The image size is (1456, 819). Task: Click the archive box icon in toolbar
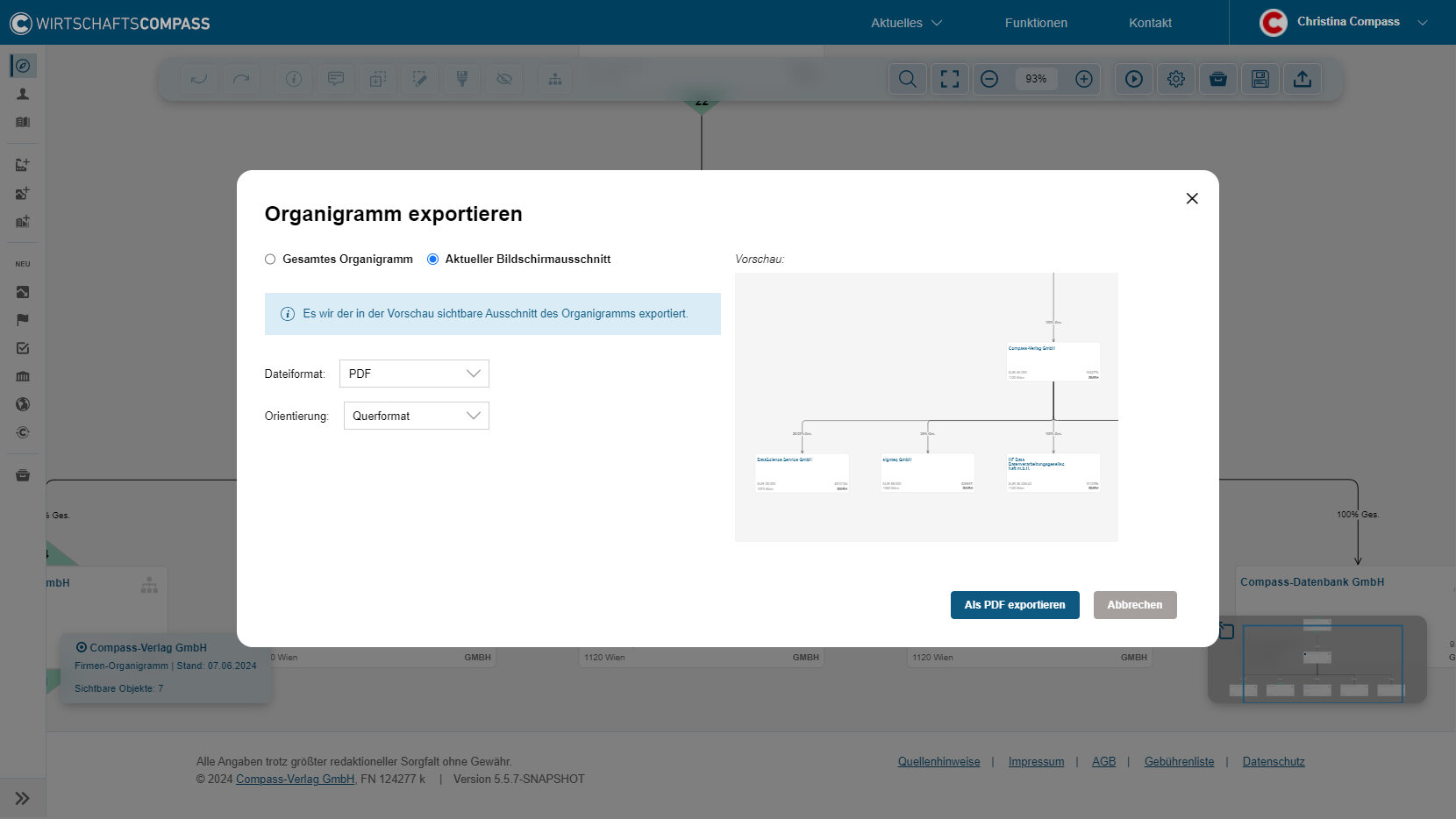click(1218, 79)
